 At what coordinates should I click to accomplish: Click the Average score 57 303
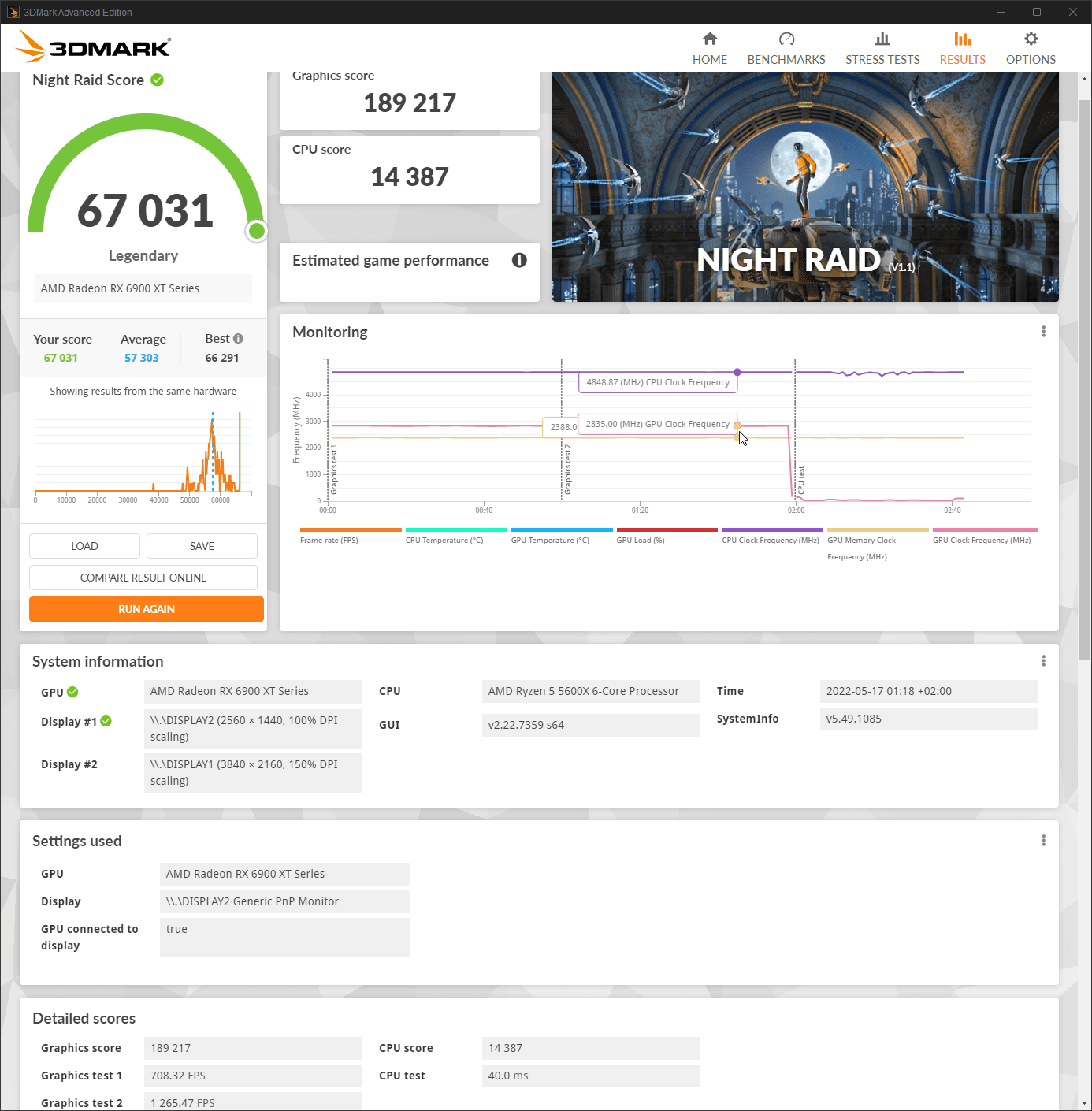(142, 358)
